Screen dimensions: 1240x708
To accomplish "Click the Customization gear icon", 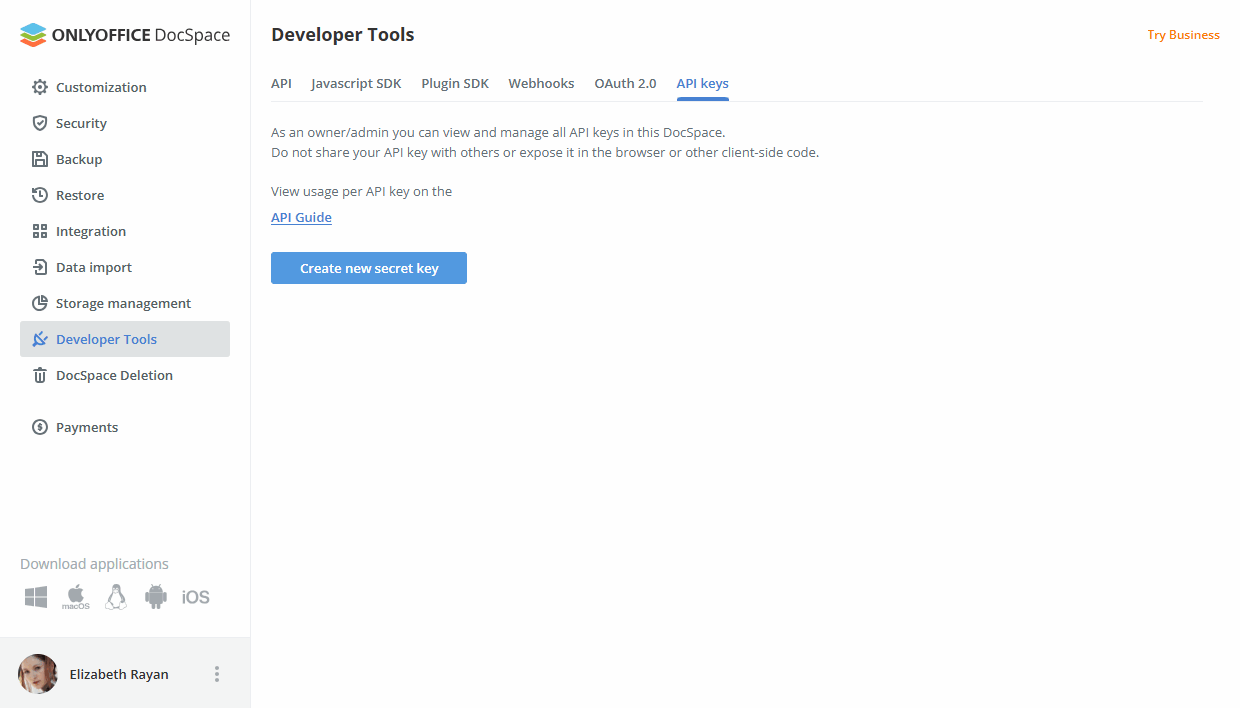I will (x=40, y=87).
